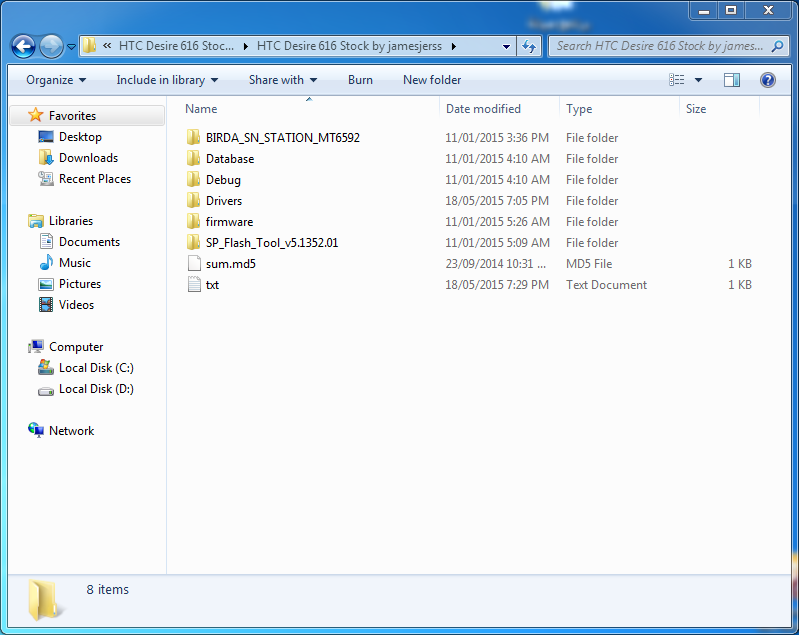Click the Back navigation arrow button

pos(23,46)
